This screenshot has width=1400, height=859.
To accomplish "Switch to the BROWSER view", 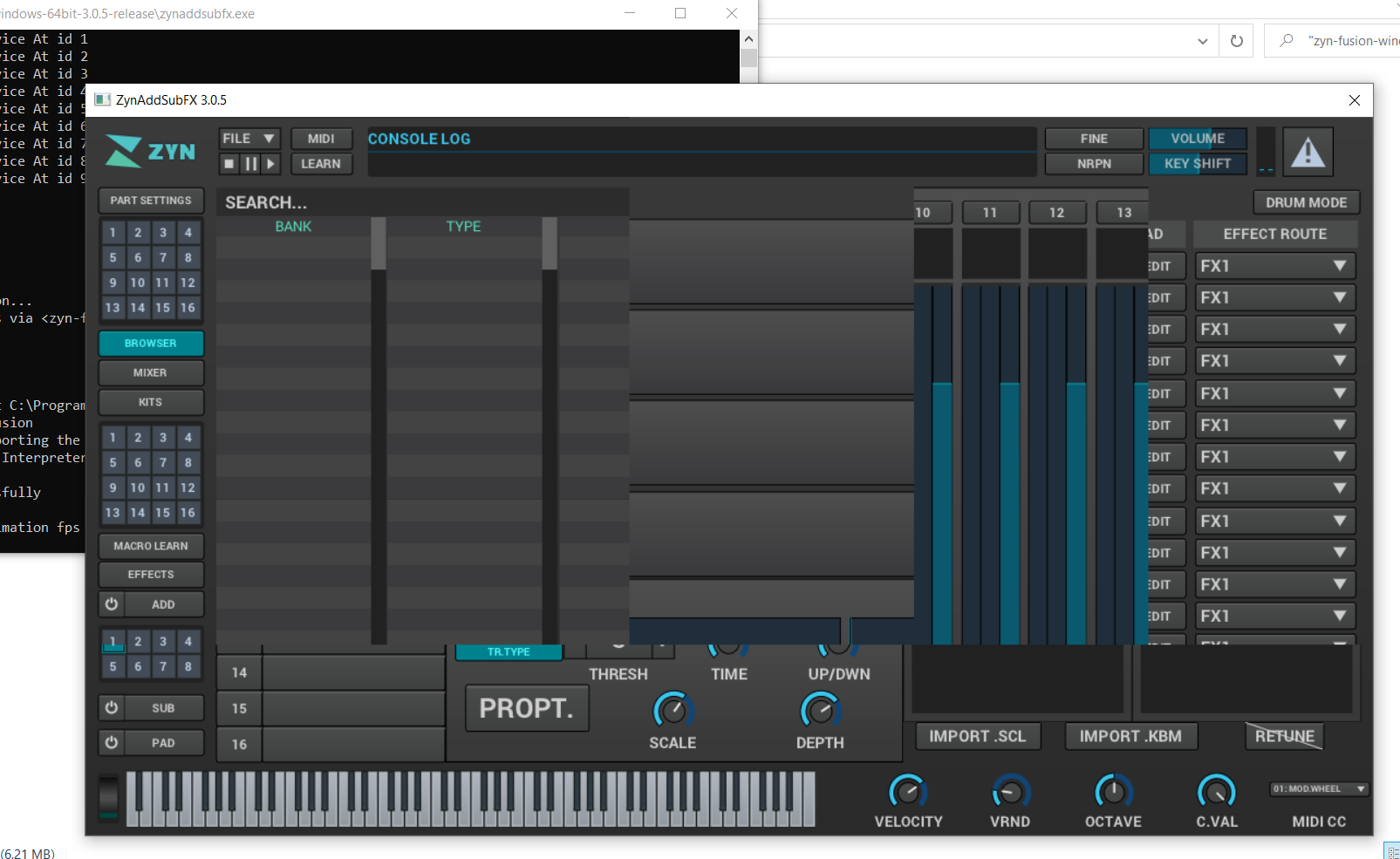I will click(151, 343).
